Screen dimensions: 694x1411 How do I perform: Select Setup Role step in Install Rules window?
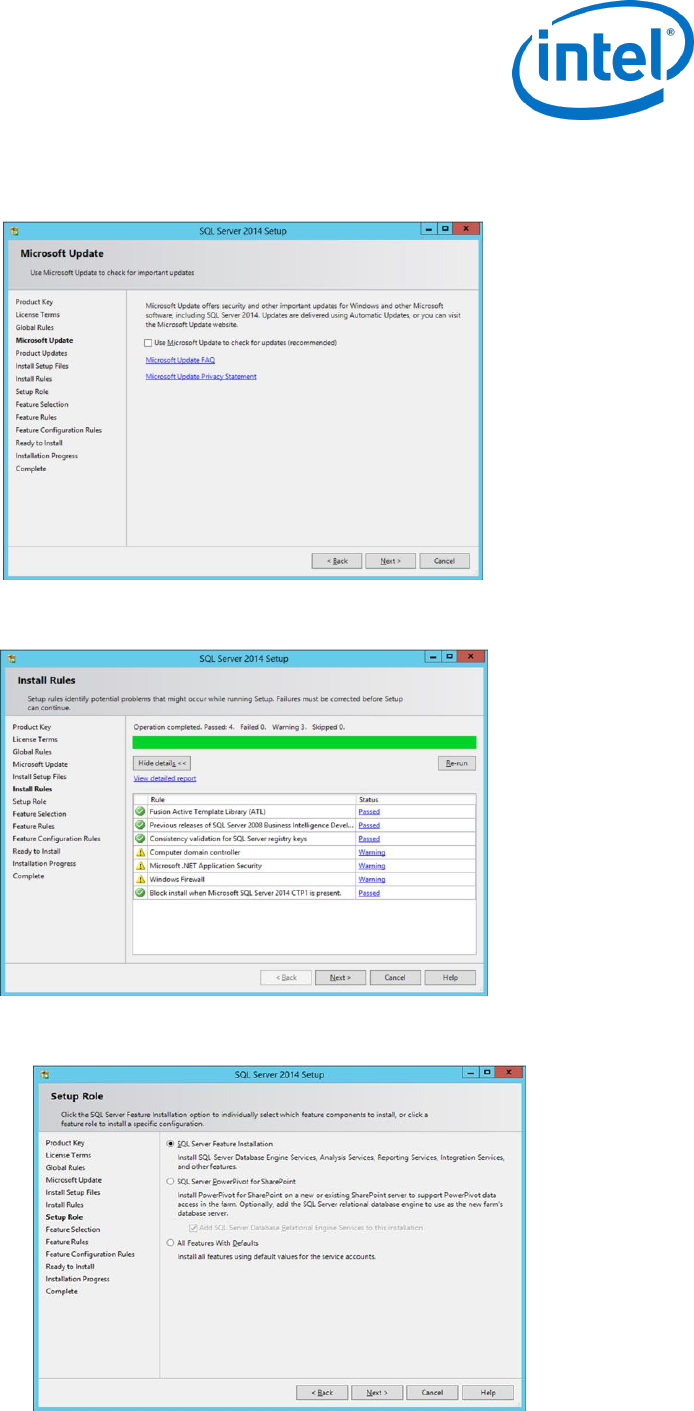(29, 801)
